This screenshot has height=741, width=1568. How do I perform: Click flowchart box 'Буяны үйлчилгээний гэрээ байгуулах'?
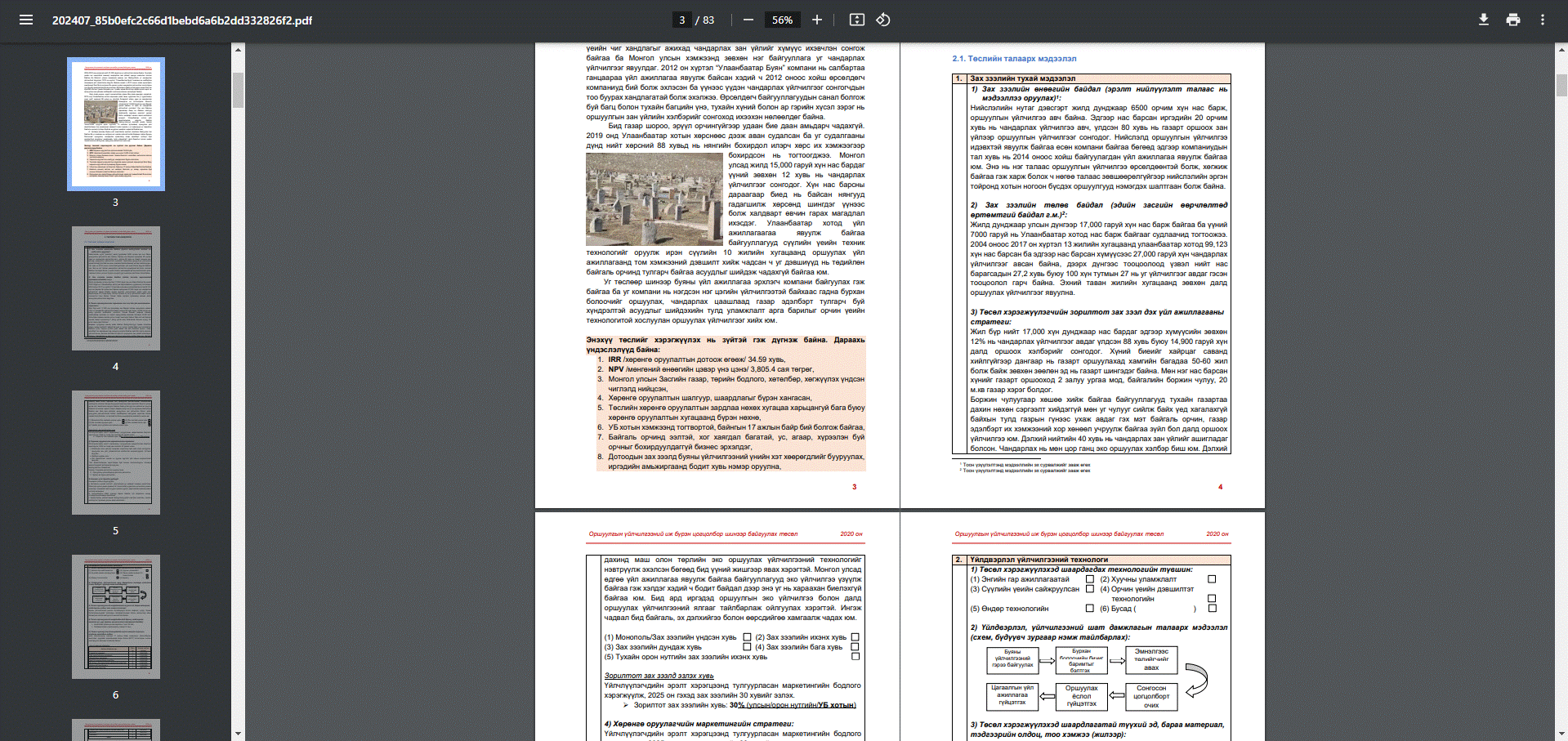[1012, 658]
